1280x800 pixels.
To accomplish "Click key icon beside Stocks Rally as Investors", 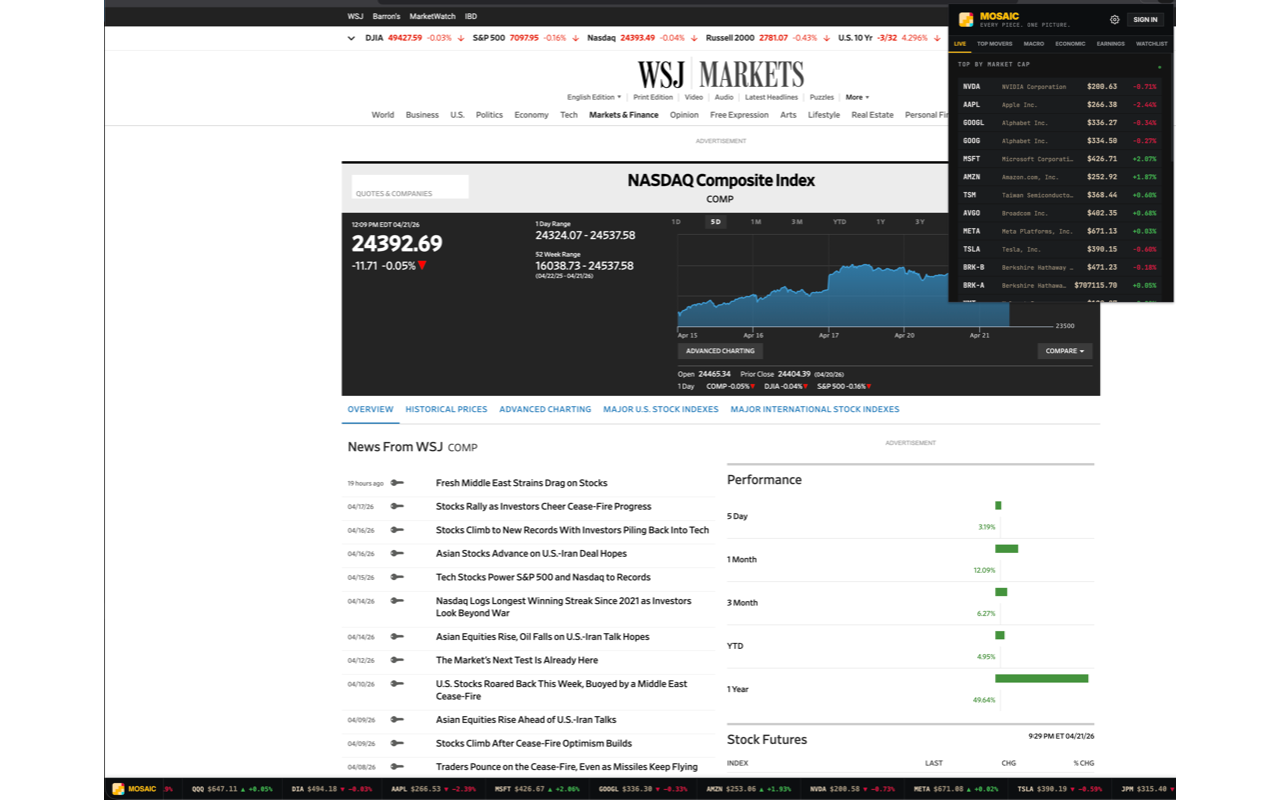I will 397,506.
